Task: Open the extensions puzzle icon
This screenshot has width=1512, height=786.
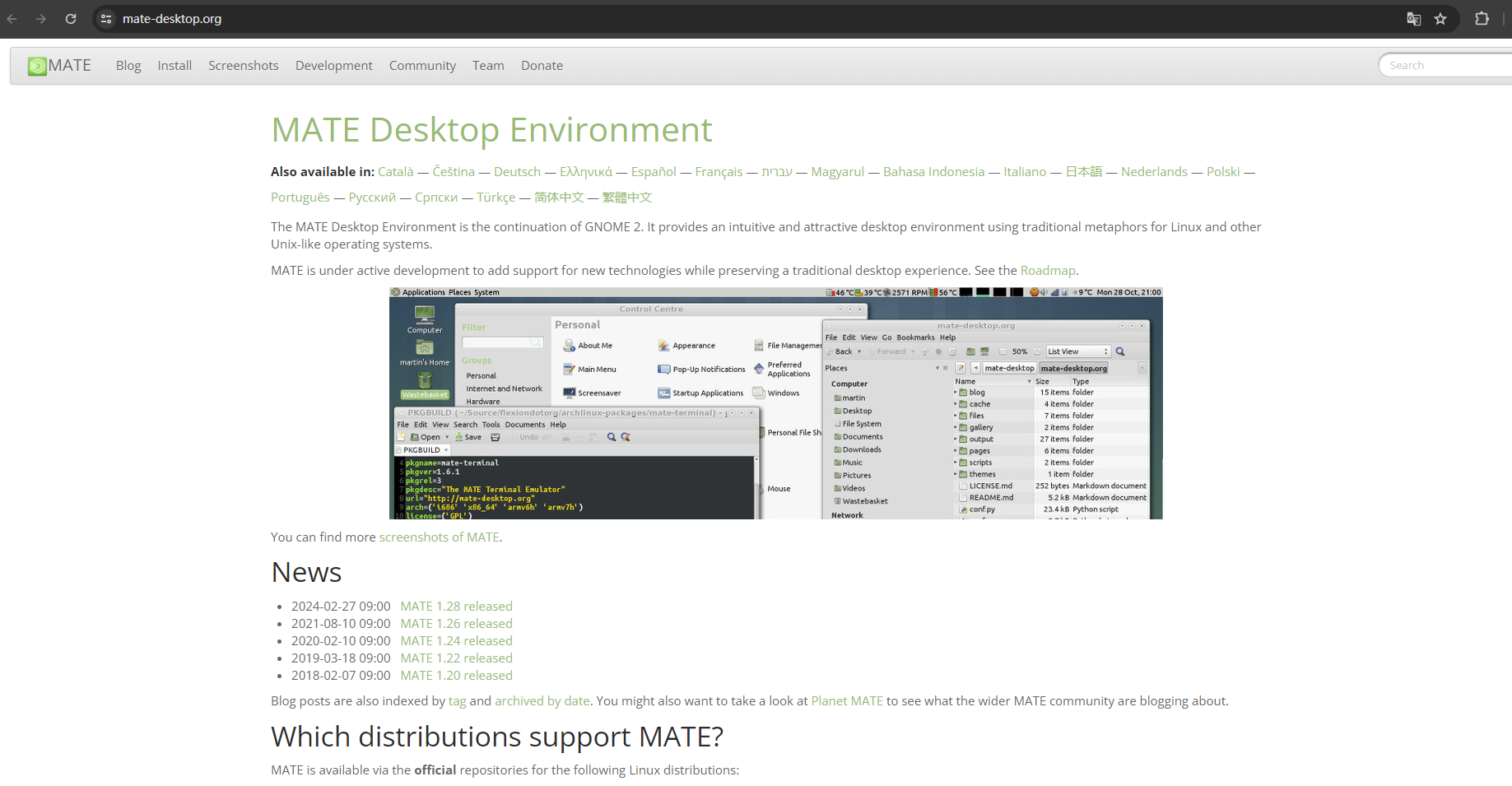Action: (1482, 19)
